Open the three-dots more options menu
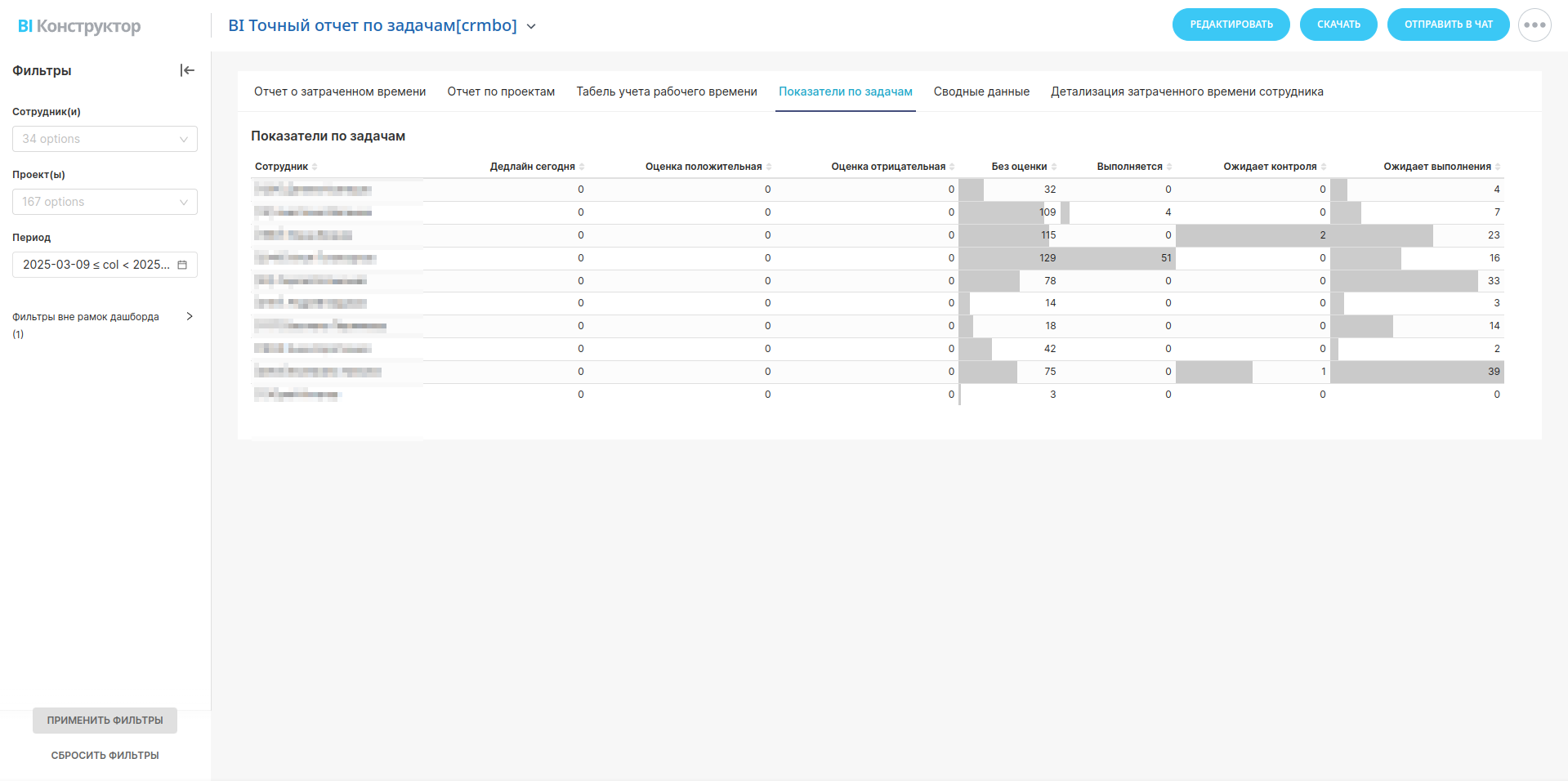The height and width of the screenshot is (781, 1568). coord(1534,25)
